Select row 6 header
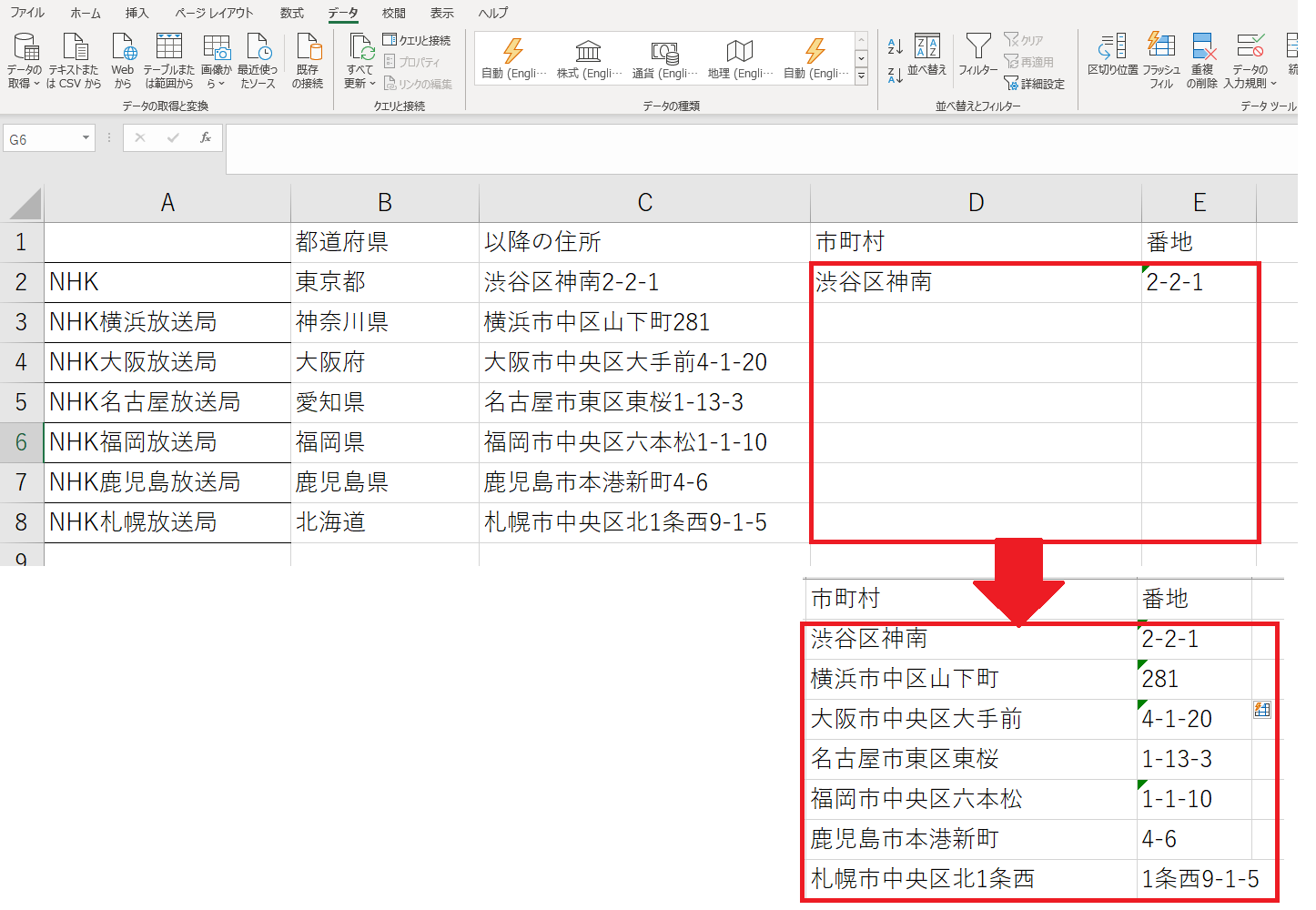1316x910 pixels. 22,442
